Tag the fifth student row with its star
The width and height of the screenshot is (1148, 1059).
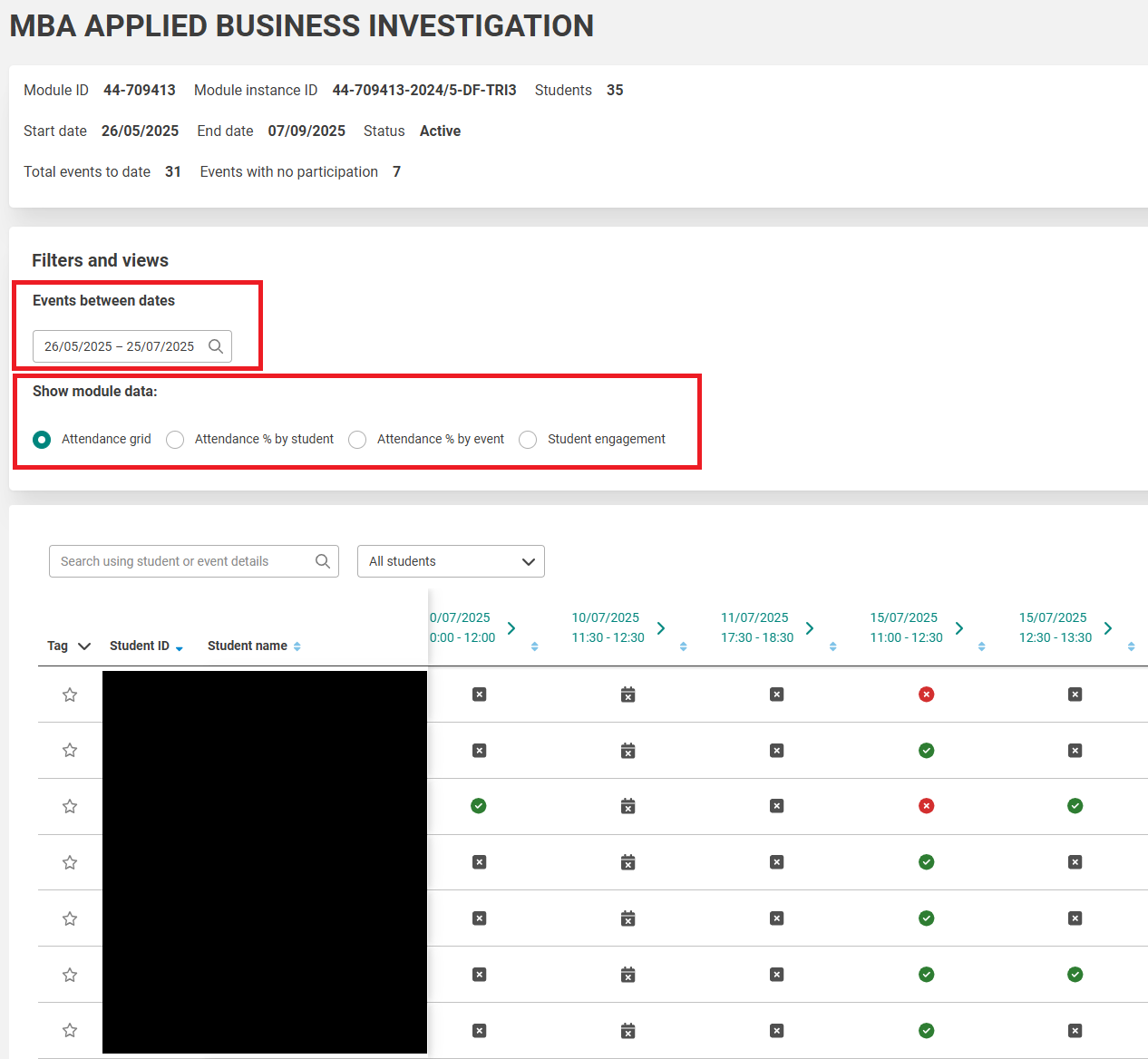point(70,918)
